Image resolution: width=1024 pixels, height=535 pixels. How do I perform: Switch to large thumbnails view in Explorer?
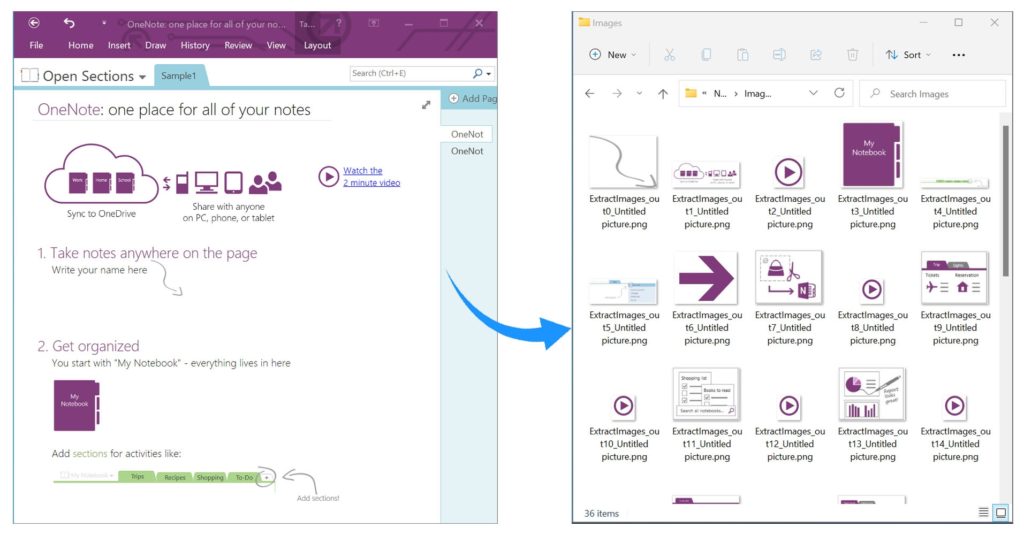click(x=1000, y=513)
